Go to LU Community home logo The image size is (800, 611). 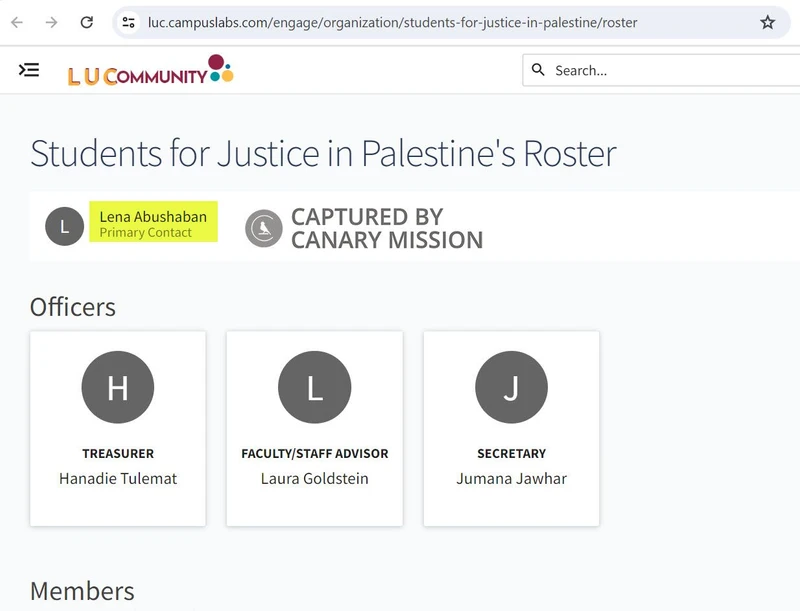[150, 72]
